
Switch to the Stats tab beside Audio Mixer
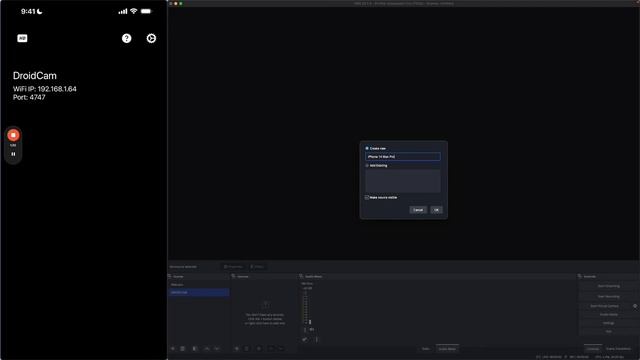tap(426, 349)
